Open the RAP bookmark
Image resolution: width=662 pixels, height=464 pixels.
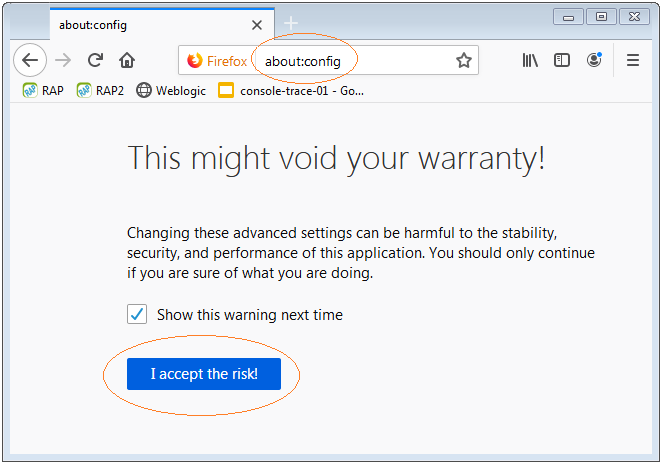pos(43,90)
